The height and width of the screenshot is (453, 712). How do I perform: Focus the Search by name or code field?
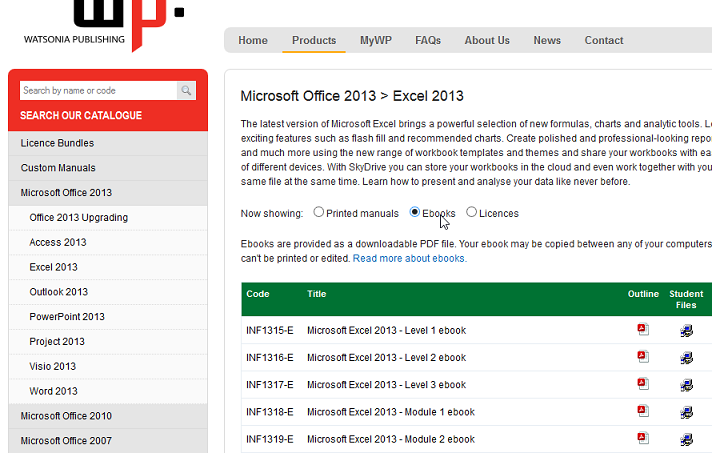click(x=98, y=90)
